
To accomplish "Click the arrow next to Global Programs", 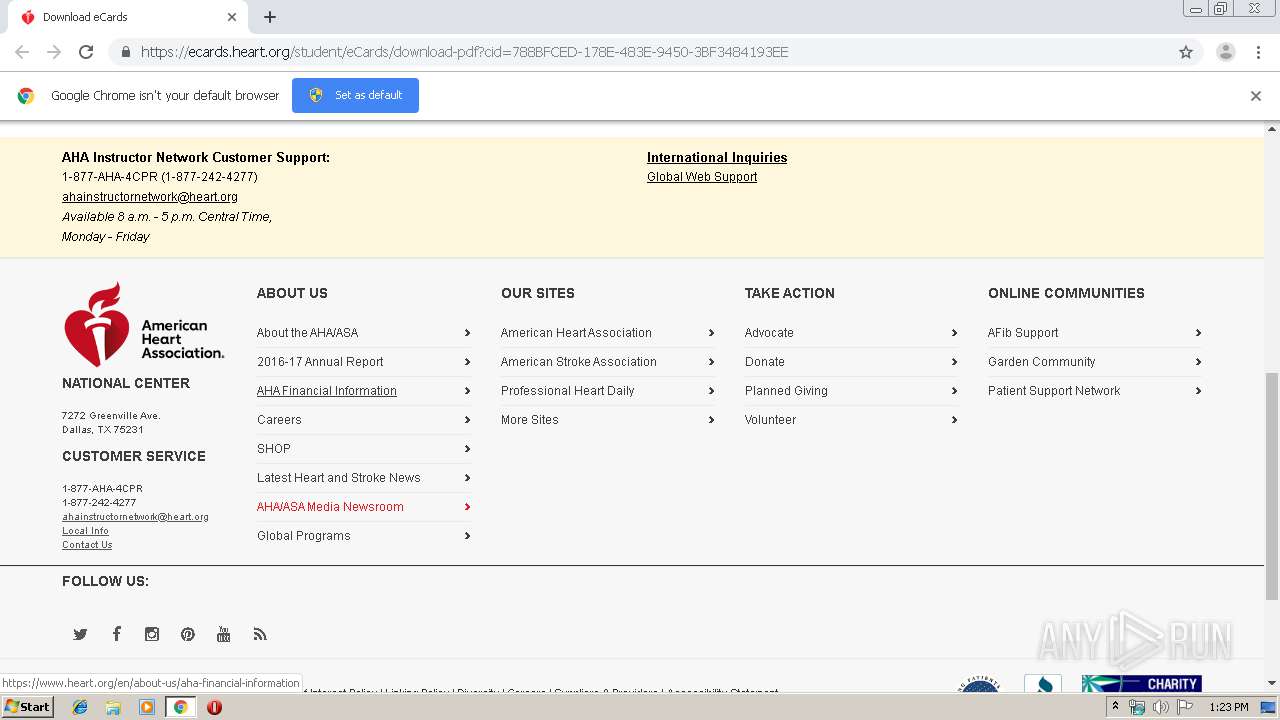I will 467,536.
